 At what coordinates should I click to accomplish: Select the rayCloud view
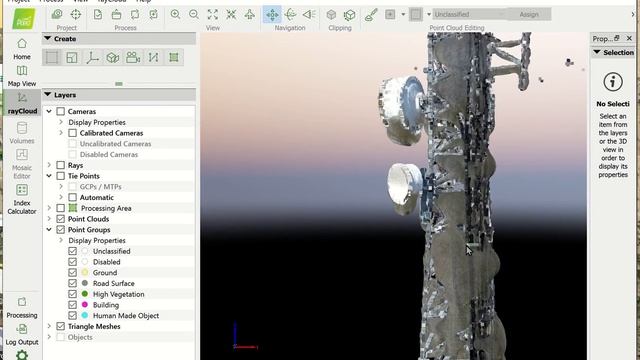click(22, 103)
